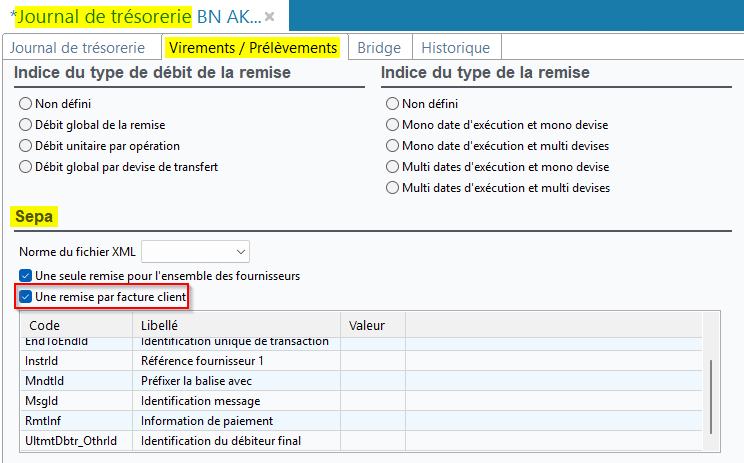Screen dimensions: 744x463
Task: Close the Journal de trésorerie document tab
Action: [x=269, y=17]
